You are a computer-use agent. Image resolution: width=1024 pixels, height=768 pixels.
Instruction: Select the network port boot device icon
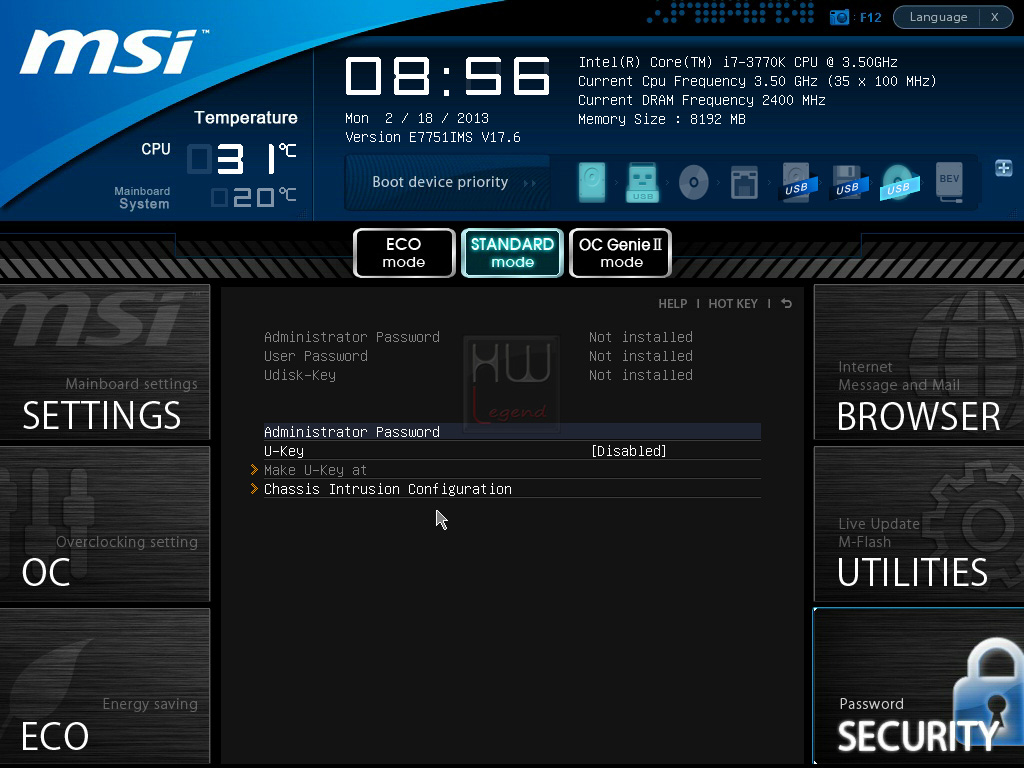coord(744,182)
